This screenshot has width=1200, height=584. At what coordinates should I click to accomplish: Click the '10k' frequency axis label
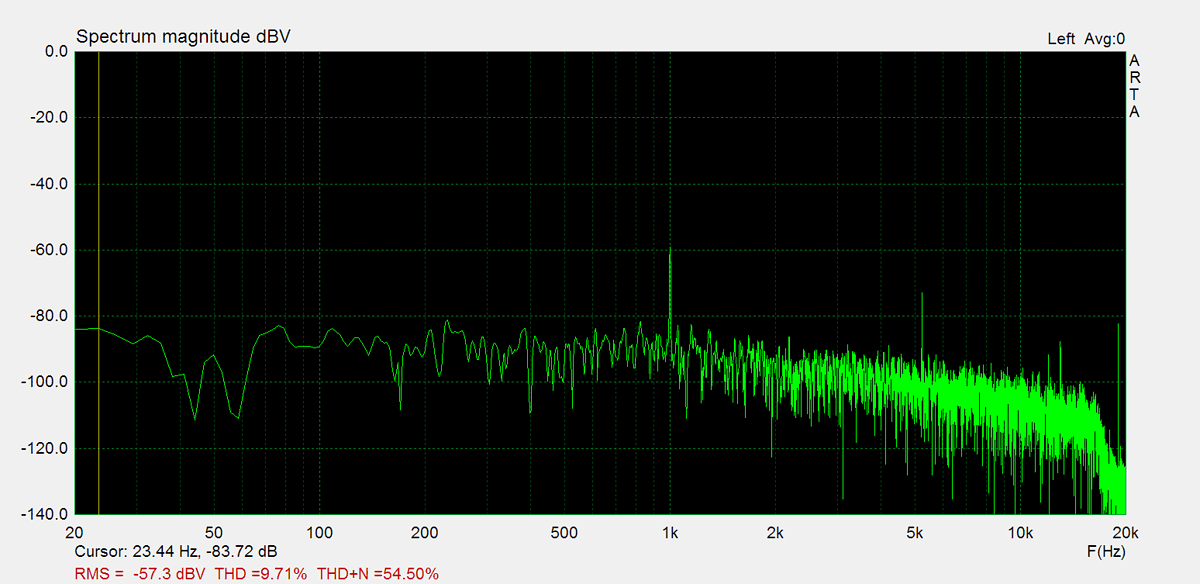[1020, 532]
